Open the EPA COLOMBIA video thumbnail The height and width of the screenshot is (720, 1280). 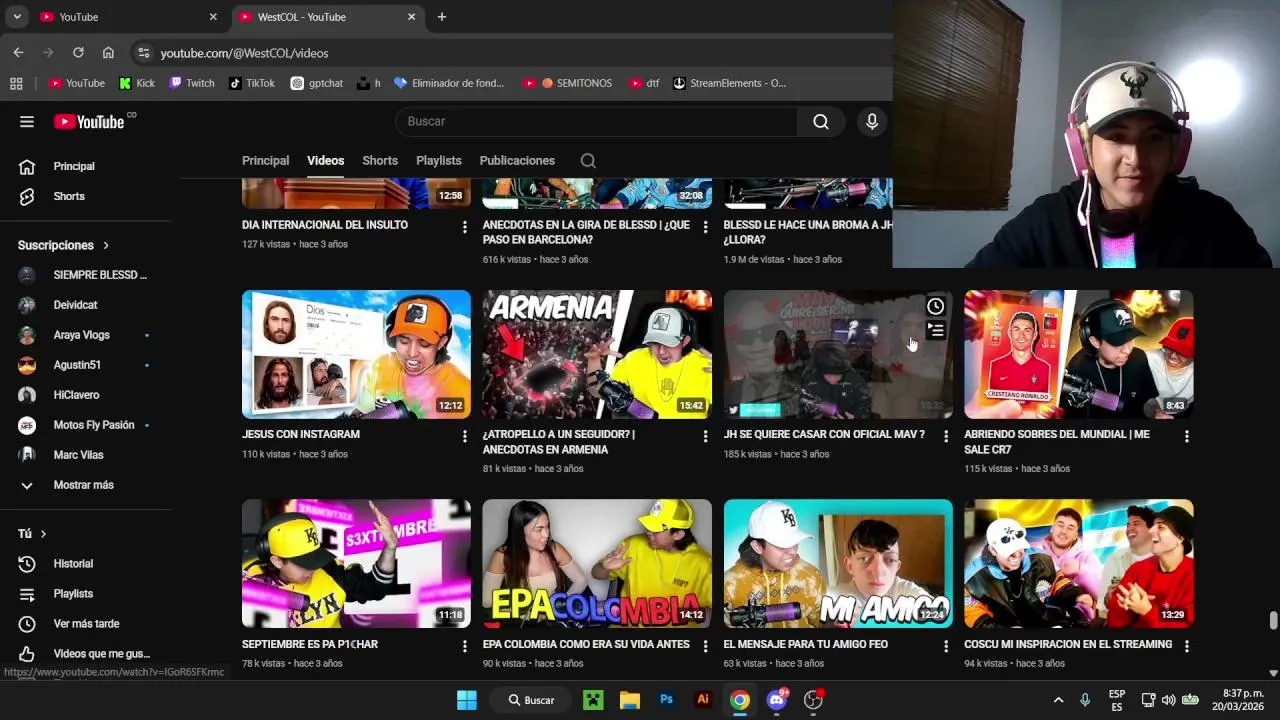(597, 564)
